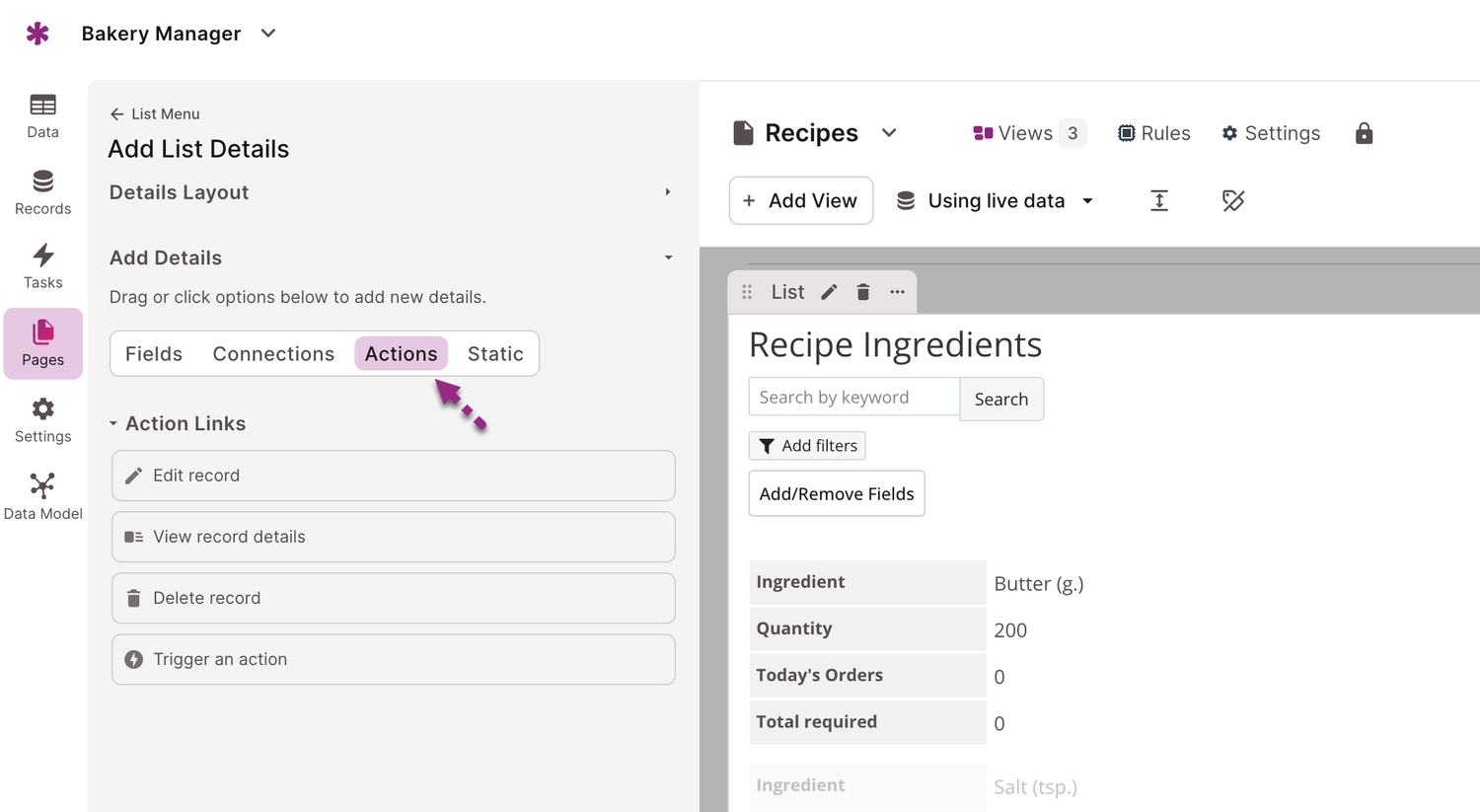Open the Data Model section
1480x812 pixels.
coord(42,496)
